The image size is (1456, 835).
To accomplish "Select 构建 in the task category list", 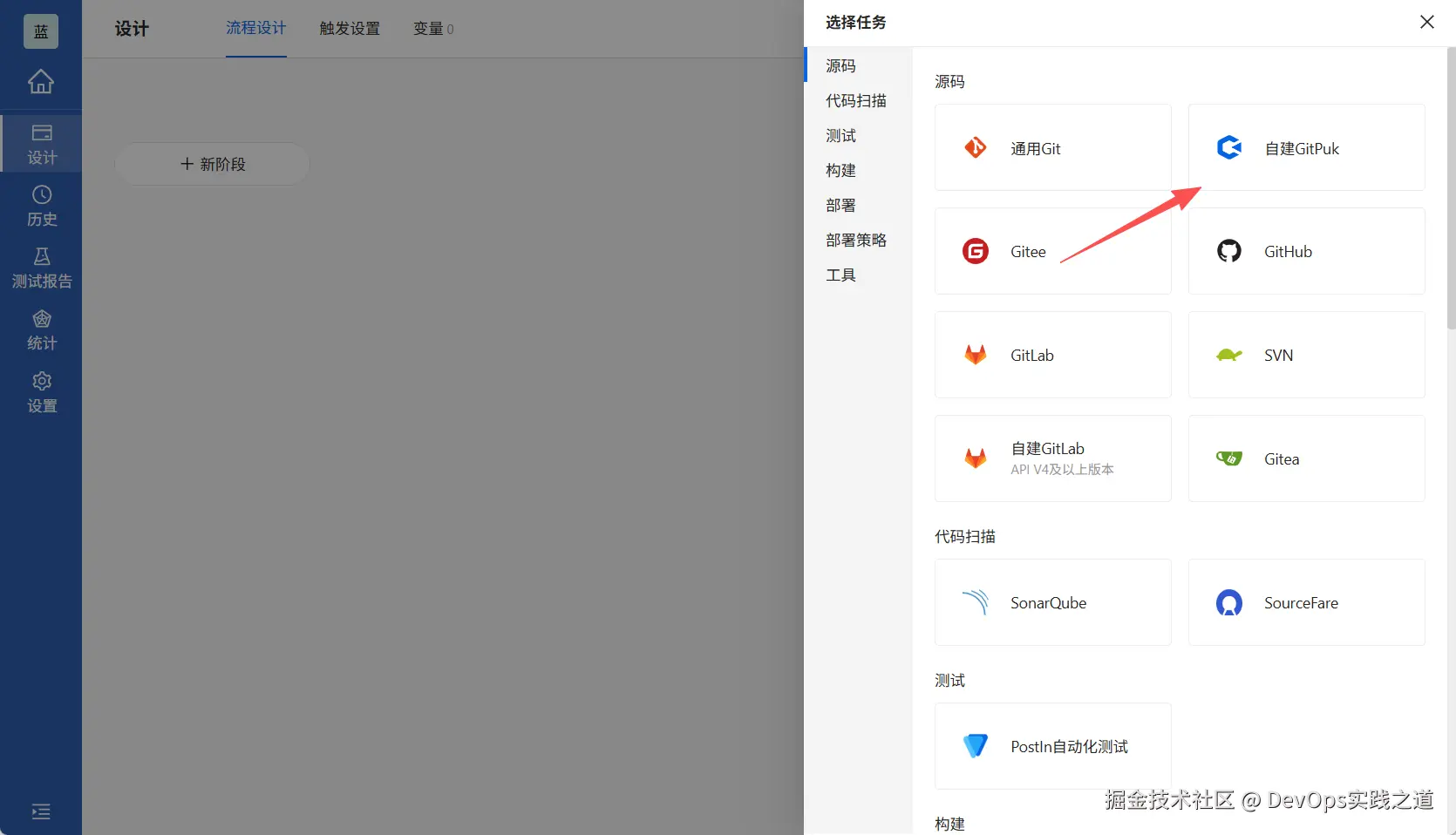I will coord(840,170).
